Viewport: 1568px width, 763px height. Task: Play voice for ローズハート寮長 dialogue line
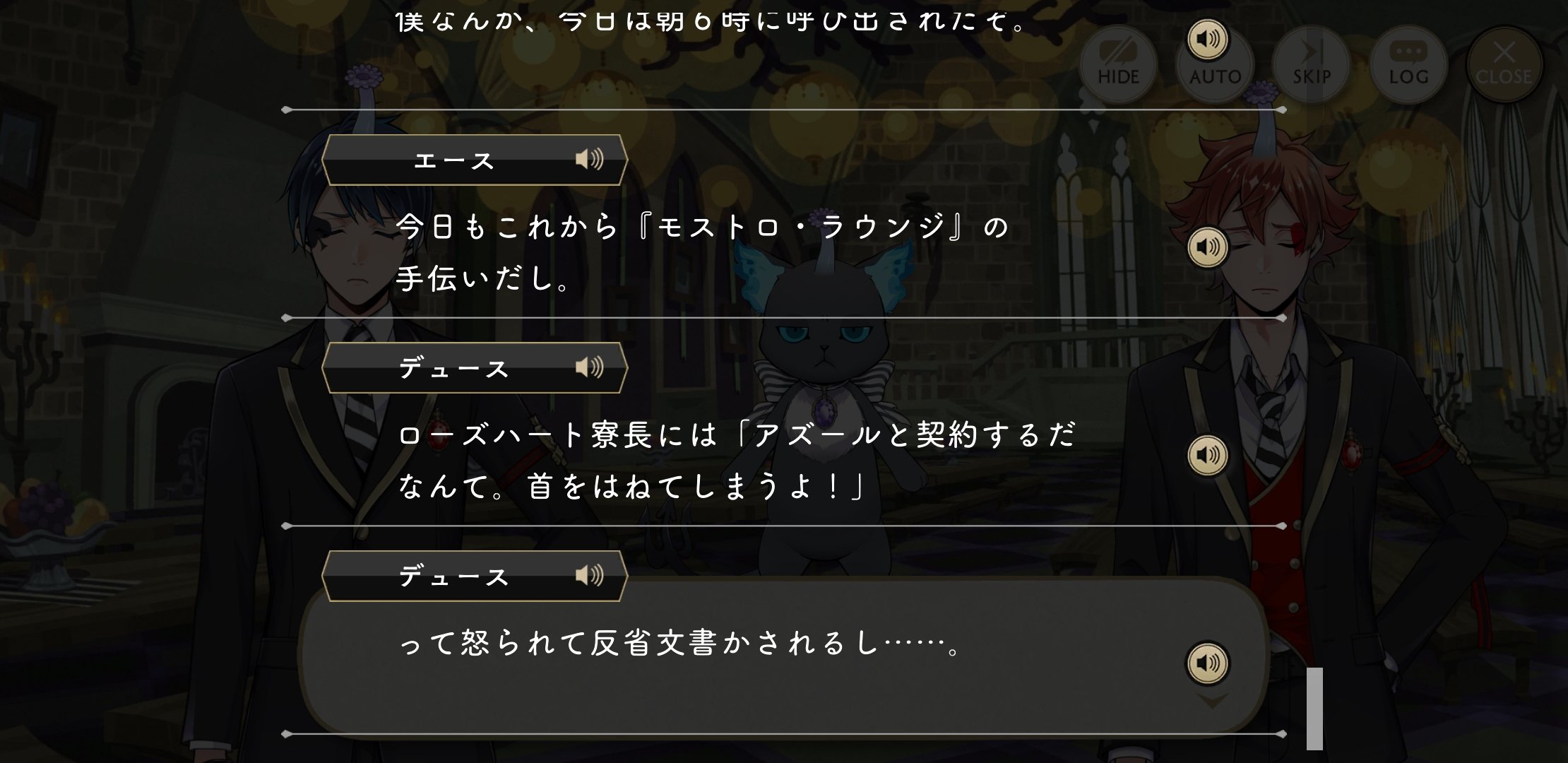coord(1208,455)
